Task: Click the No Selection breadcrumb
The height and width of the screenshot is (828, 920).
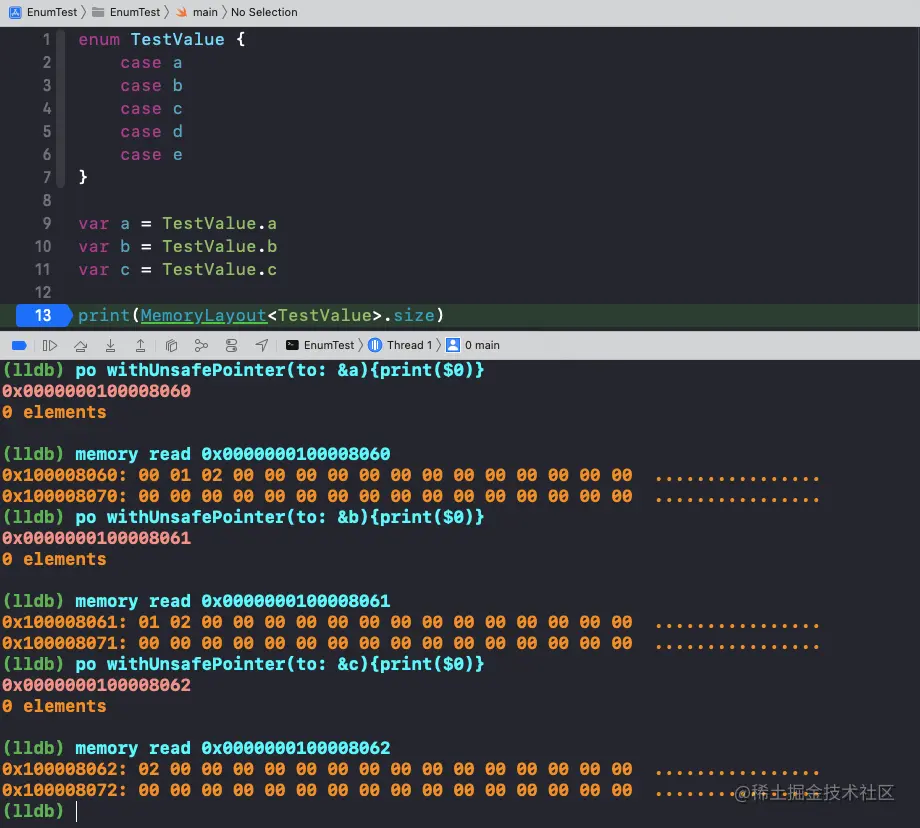Action: [264, 12]
